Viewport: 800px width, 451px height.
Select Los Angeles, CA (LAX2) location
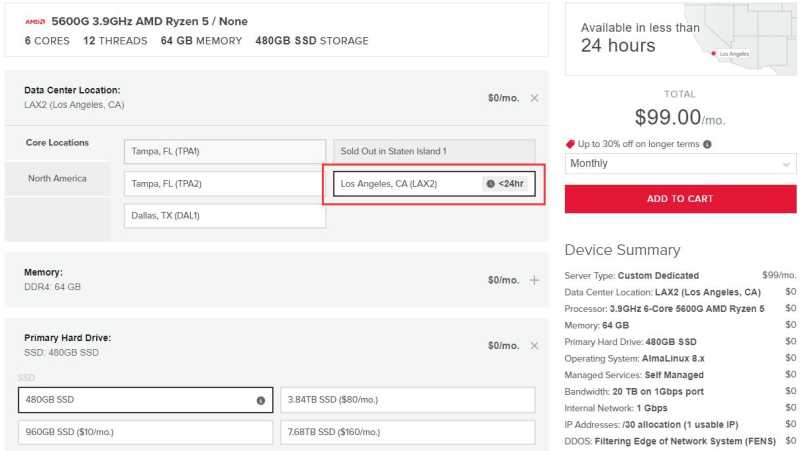[x=434, y=184]
